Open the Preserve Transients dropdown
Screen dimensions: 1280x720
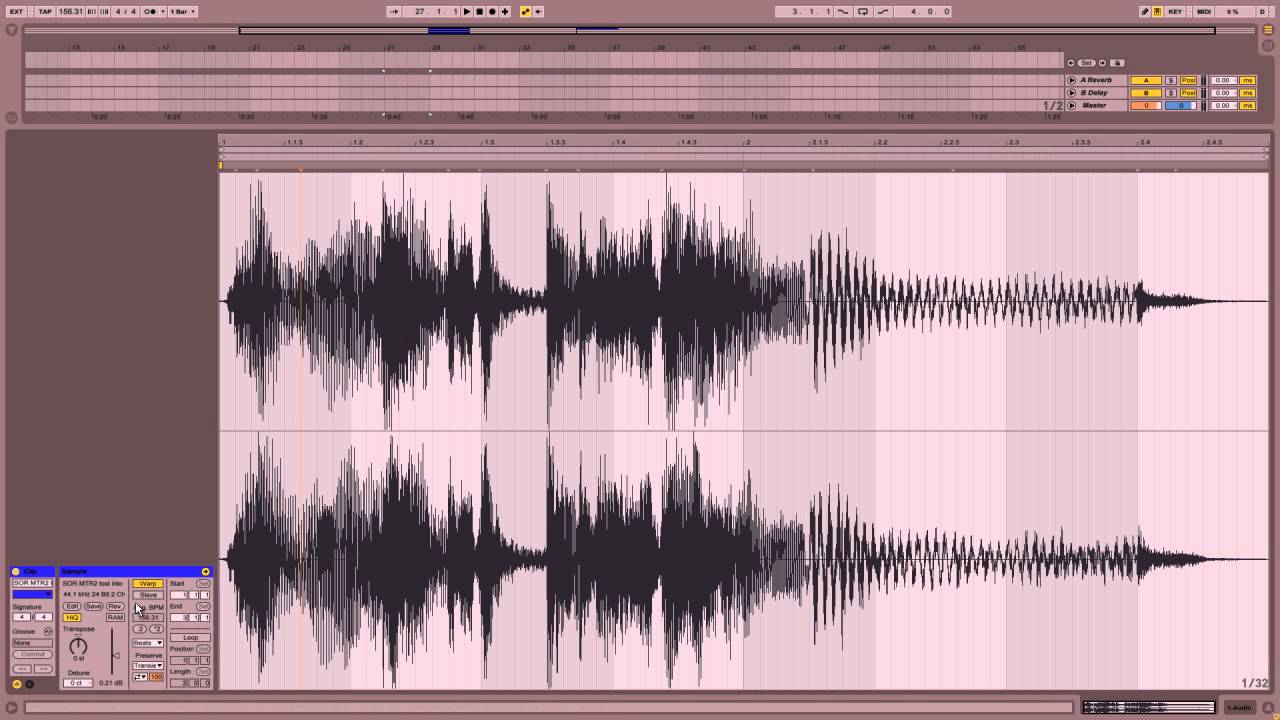pyautogui.click(x=148, y=666)
